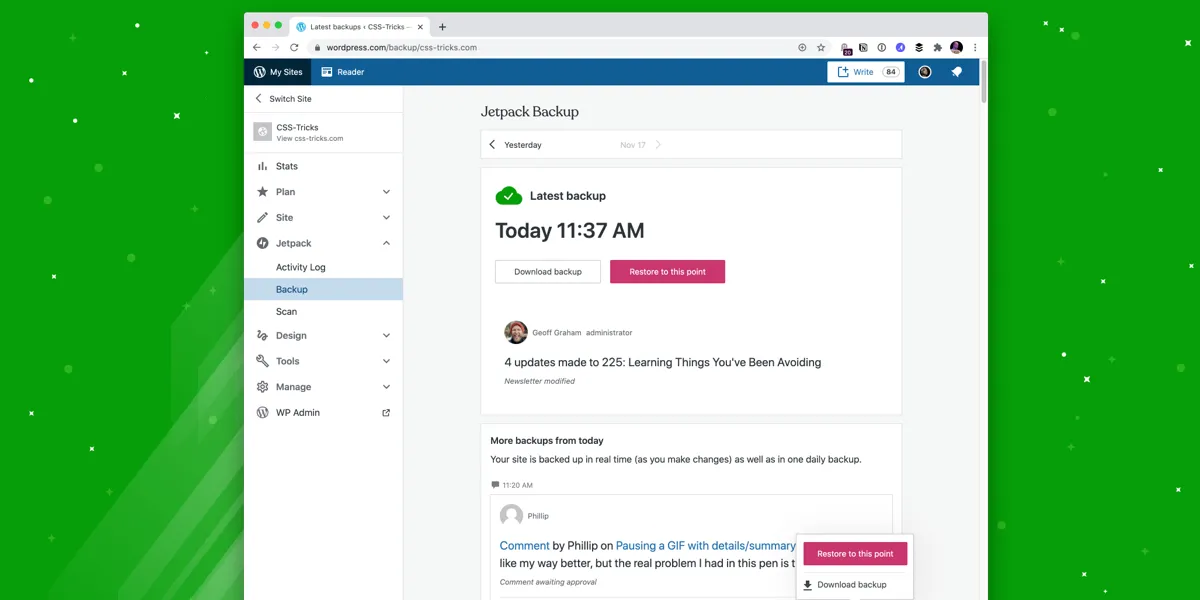
Task: Expand the Design sidebar section
Action: (x=323, y=336)
